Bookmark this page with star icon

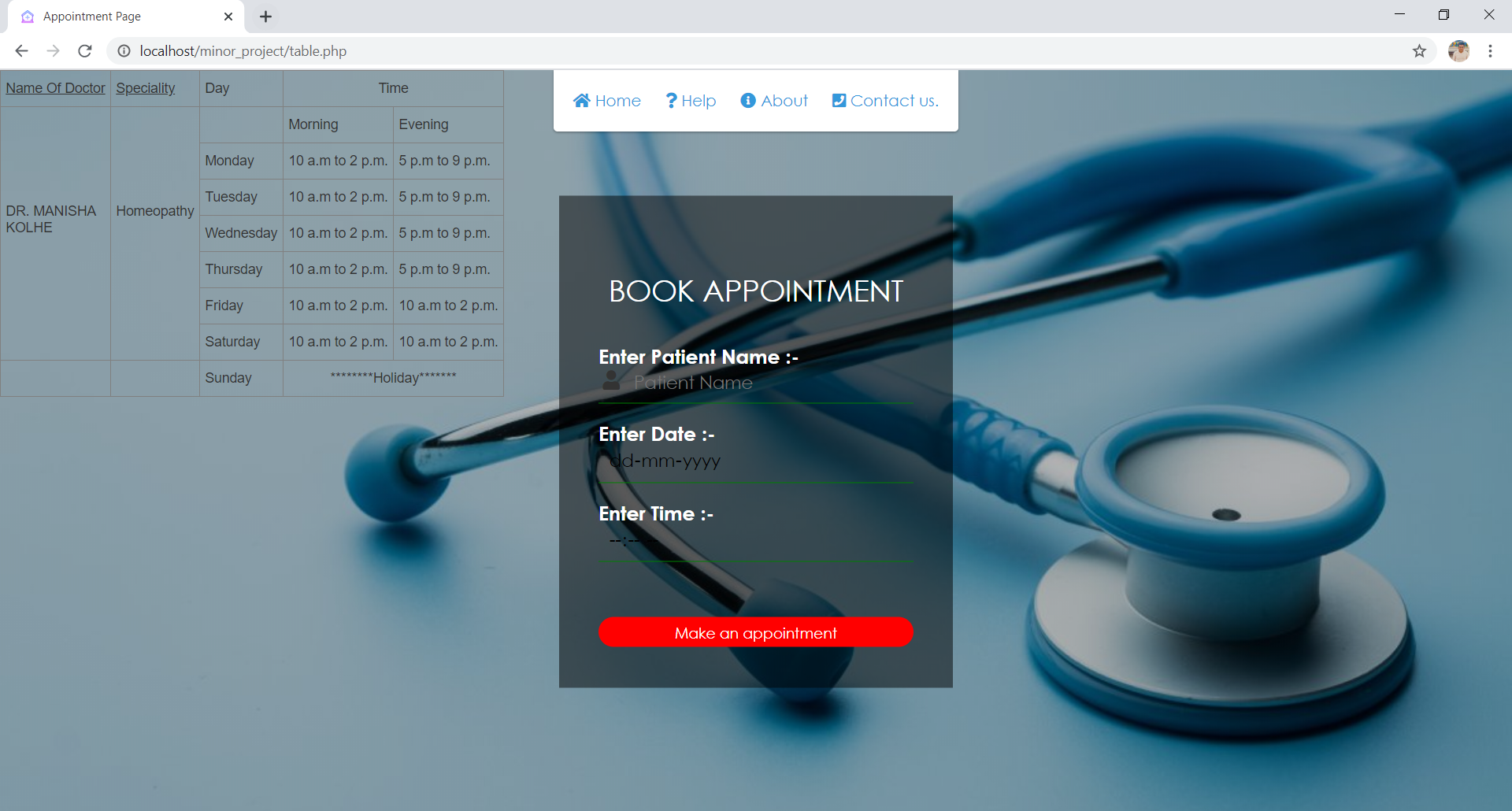click(1419, 51)
